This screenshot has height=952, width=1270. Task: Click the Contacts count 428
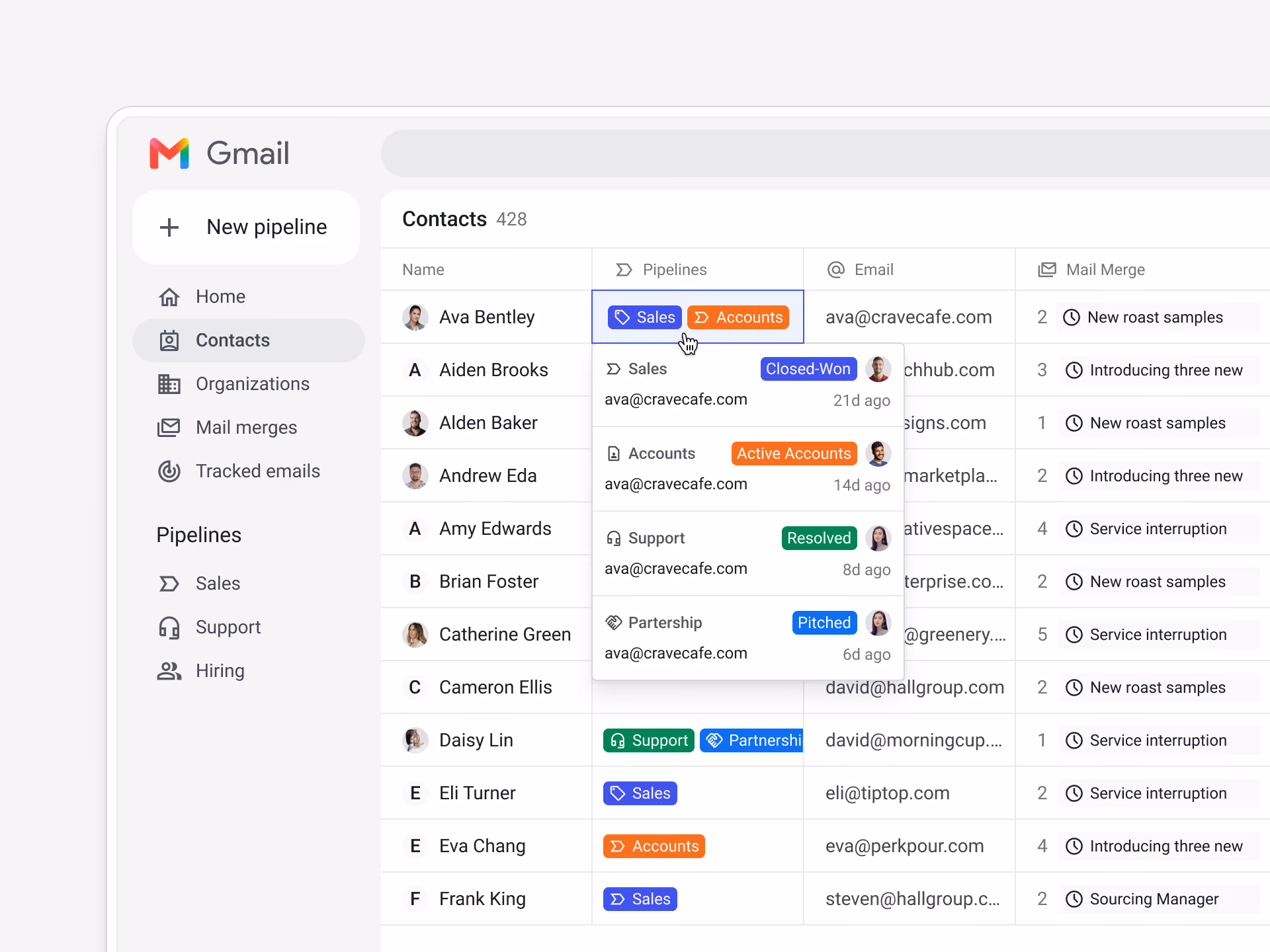511,219
